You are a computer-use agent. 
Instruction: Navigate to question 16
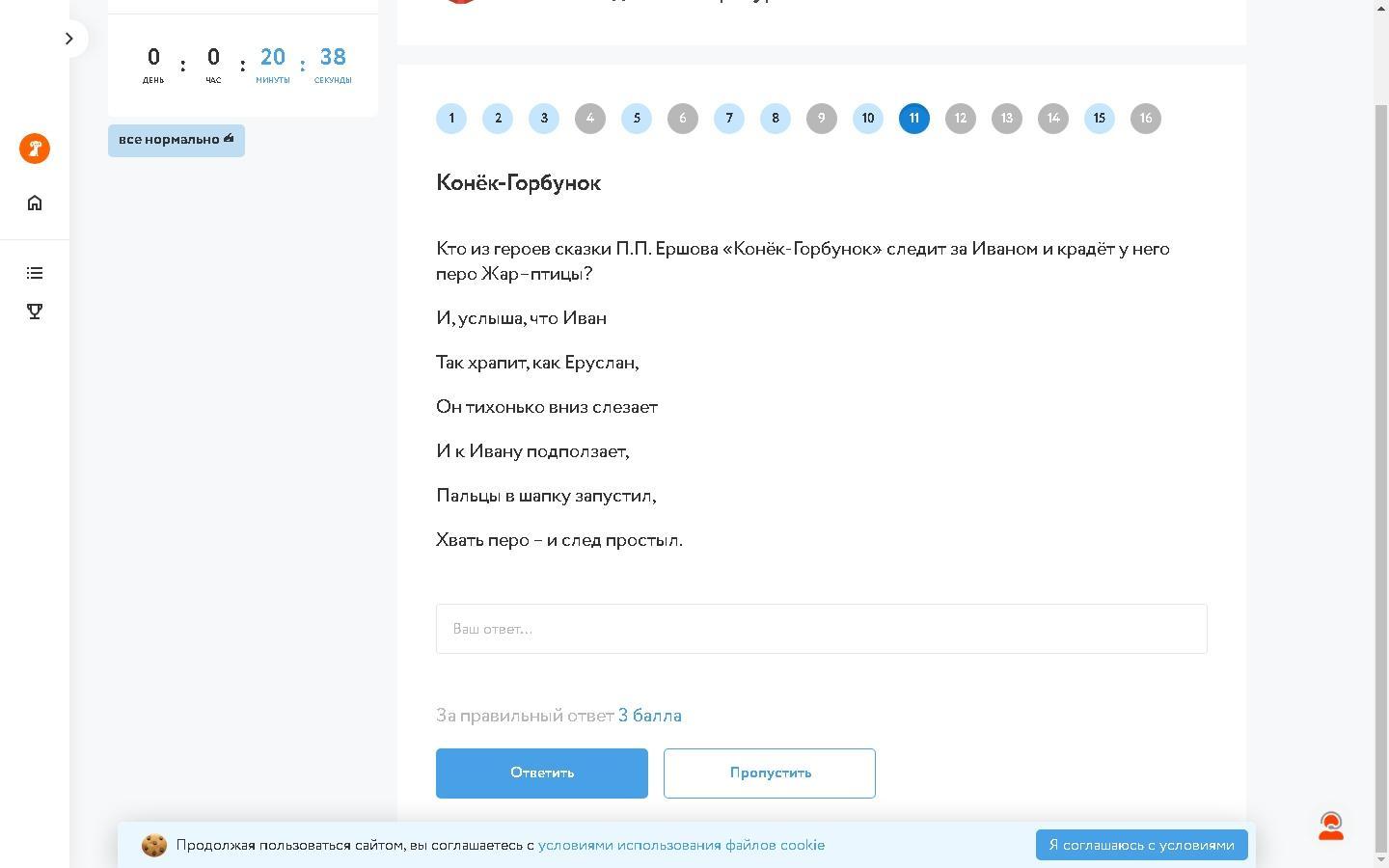click(1146, 119)
